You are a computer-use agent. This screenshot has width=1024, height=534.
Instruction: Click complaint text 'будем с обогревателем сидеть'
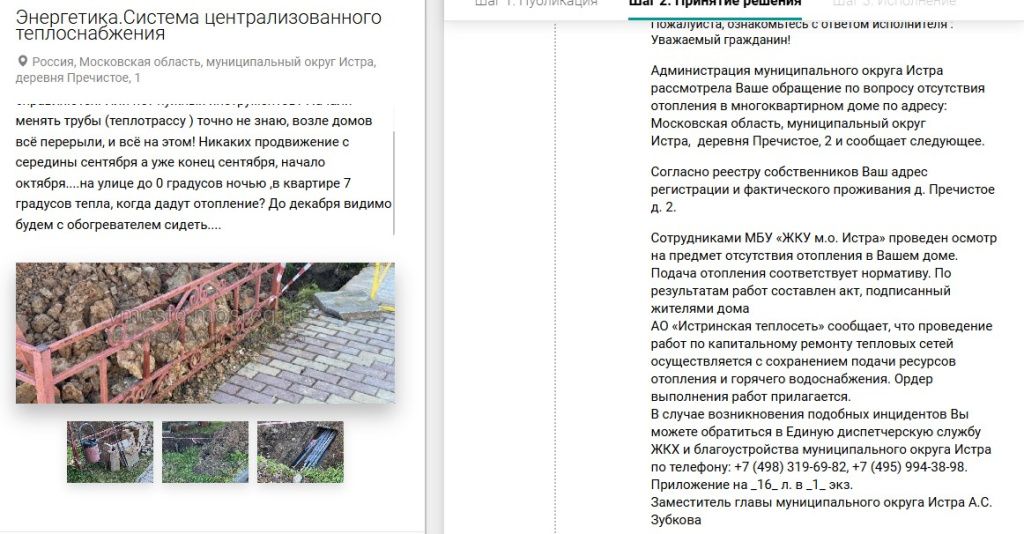coord(111,225)
